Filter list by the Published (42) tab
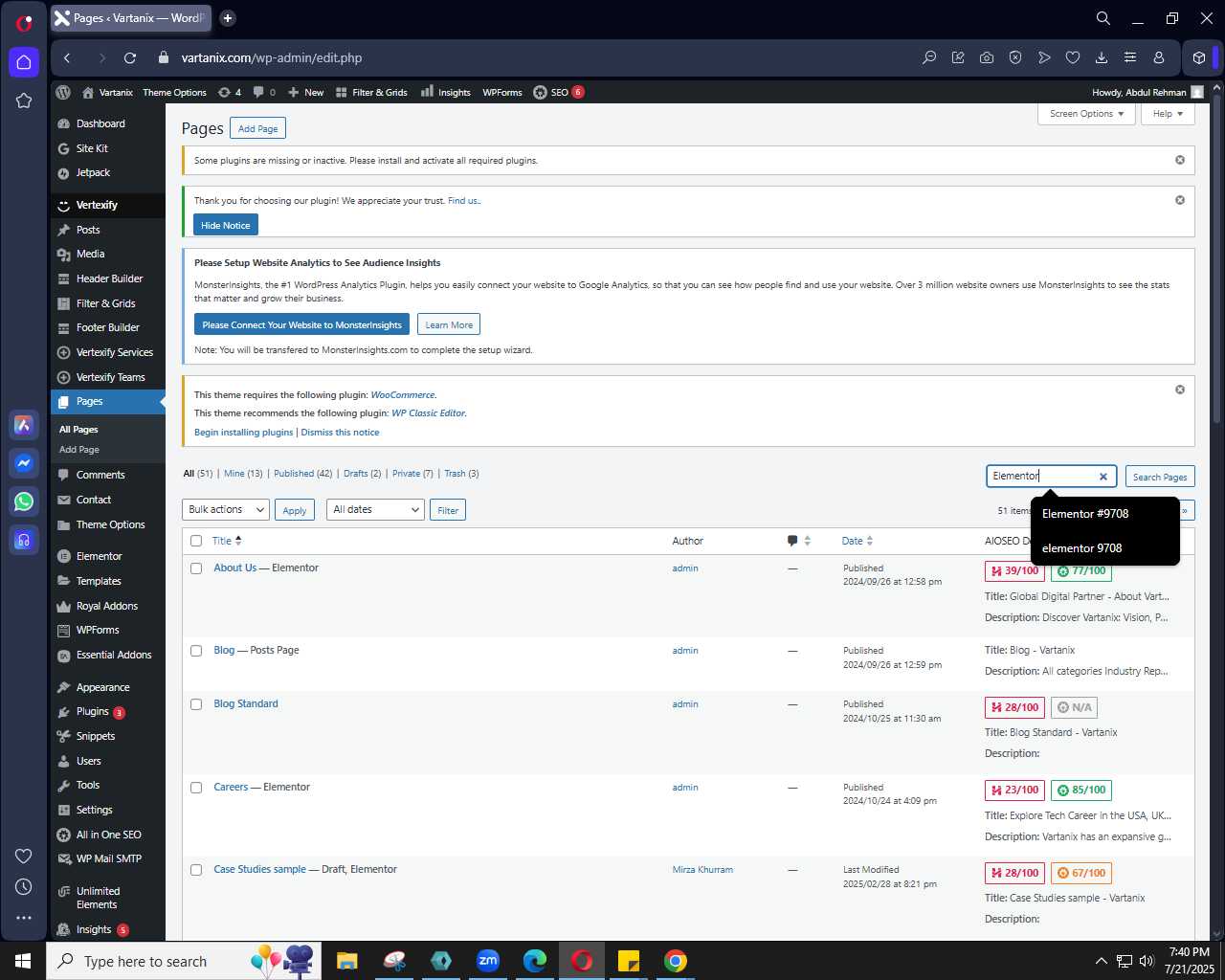This screenshot has height=980, width=1225. pyautogui.click(x=302, y=474)
